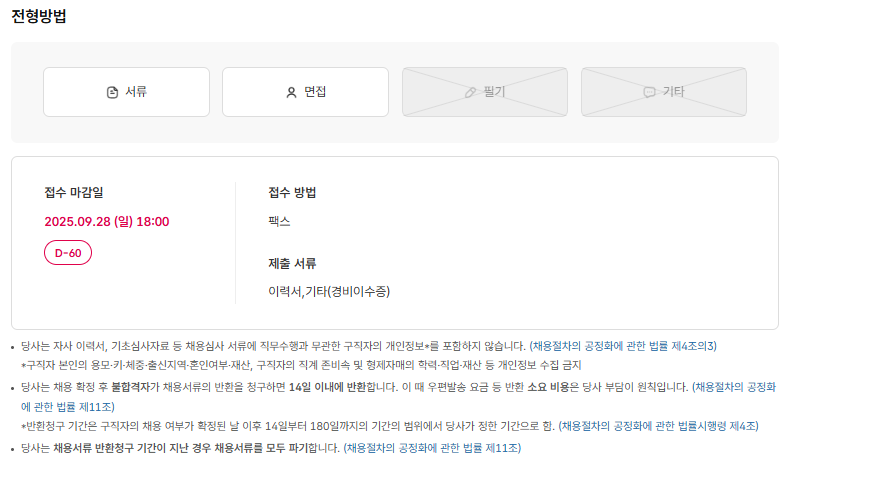Click the 팩스 submission method text
The image size is (876, 491).
tap(279, 222)
